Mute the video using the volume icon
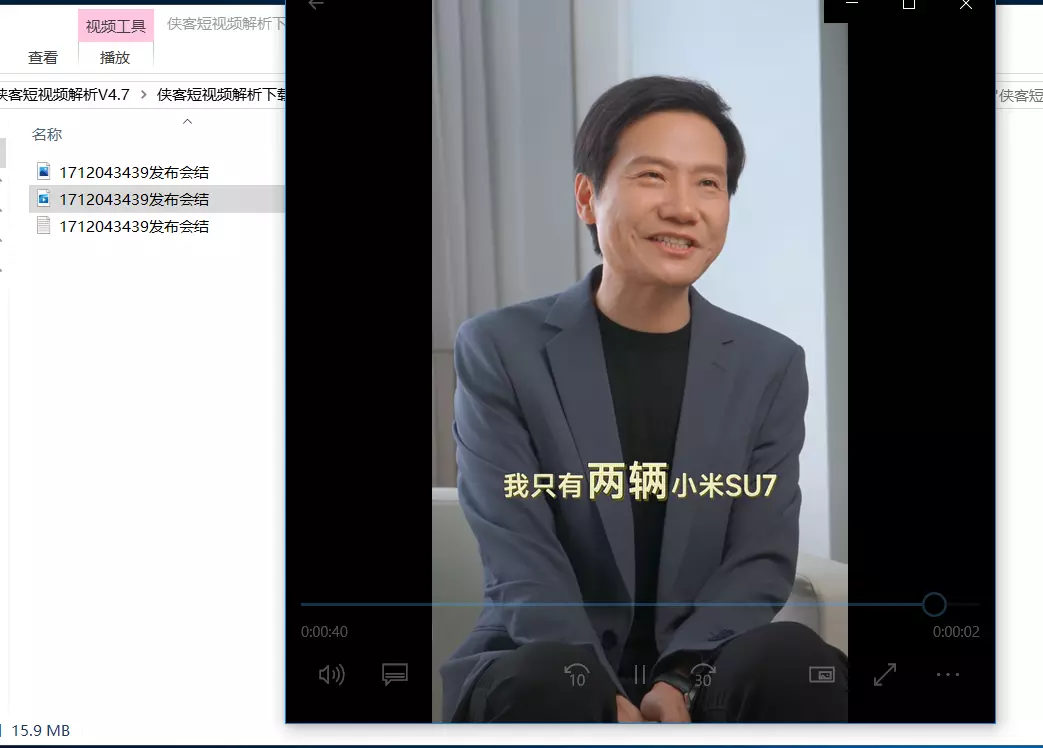Screen dimensions: 1043x748 click(x=331, y=675)
